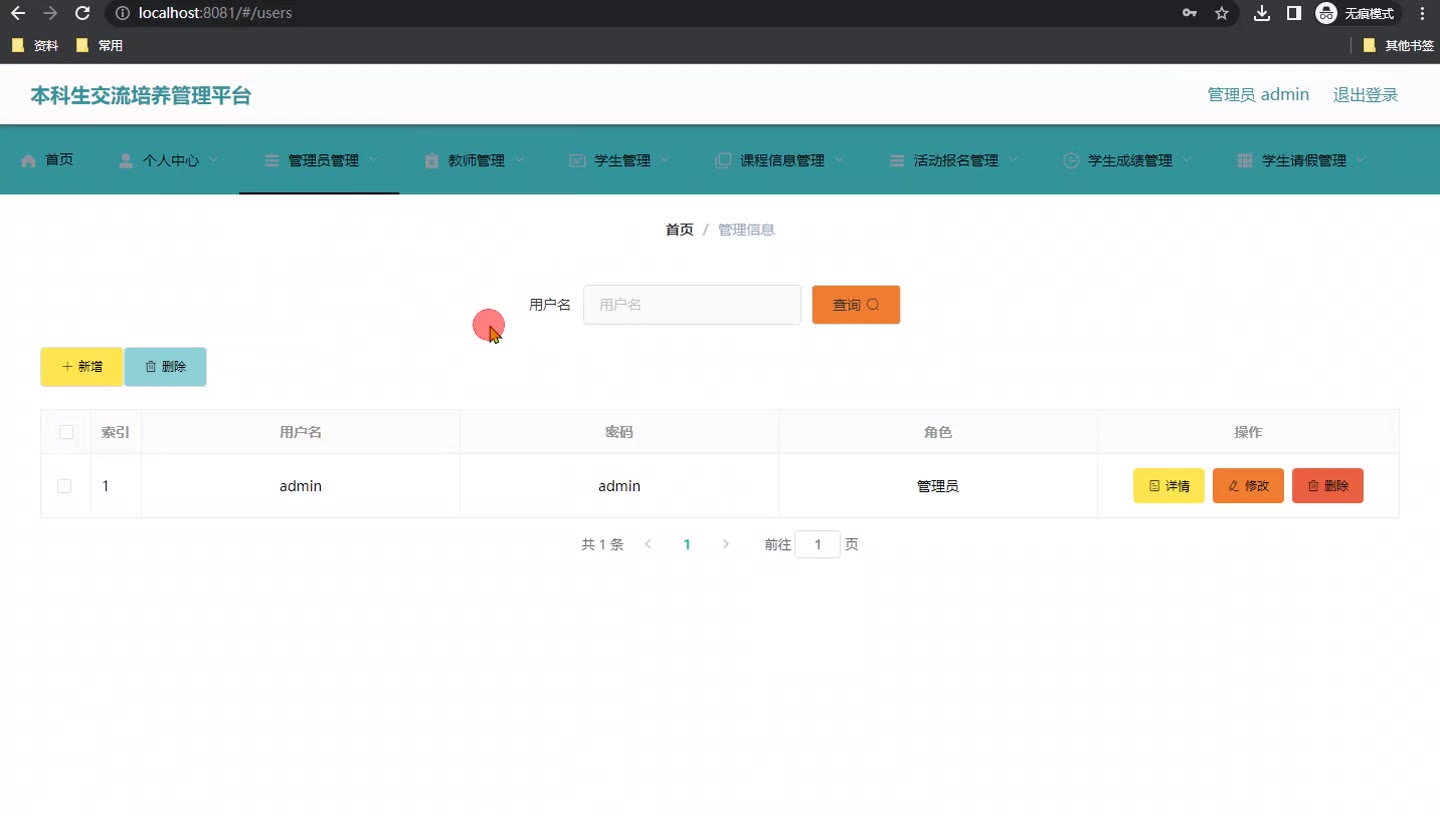This screenshot has height=816, width=1440.
Task: Expand 学生请假管理 dropdown chevron
Action: point(1361,160)
